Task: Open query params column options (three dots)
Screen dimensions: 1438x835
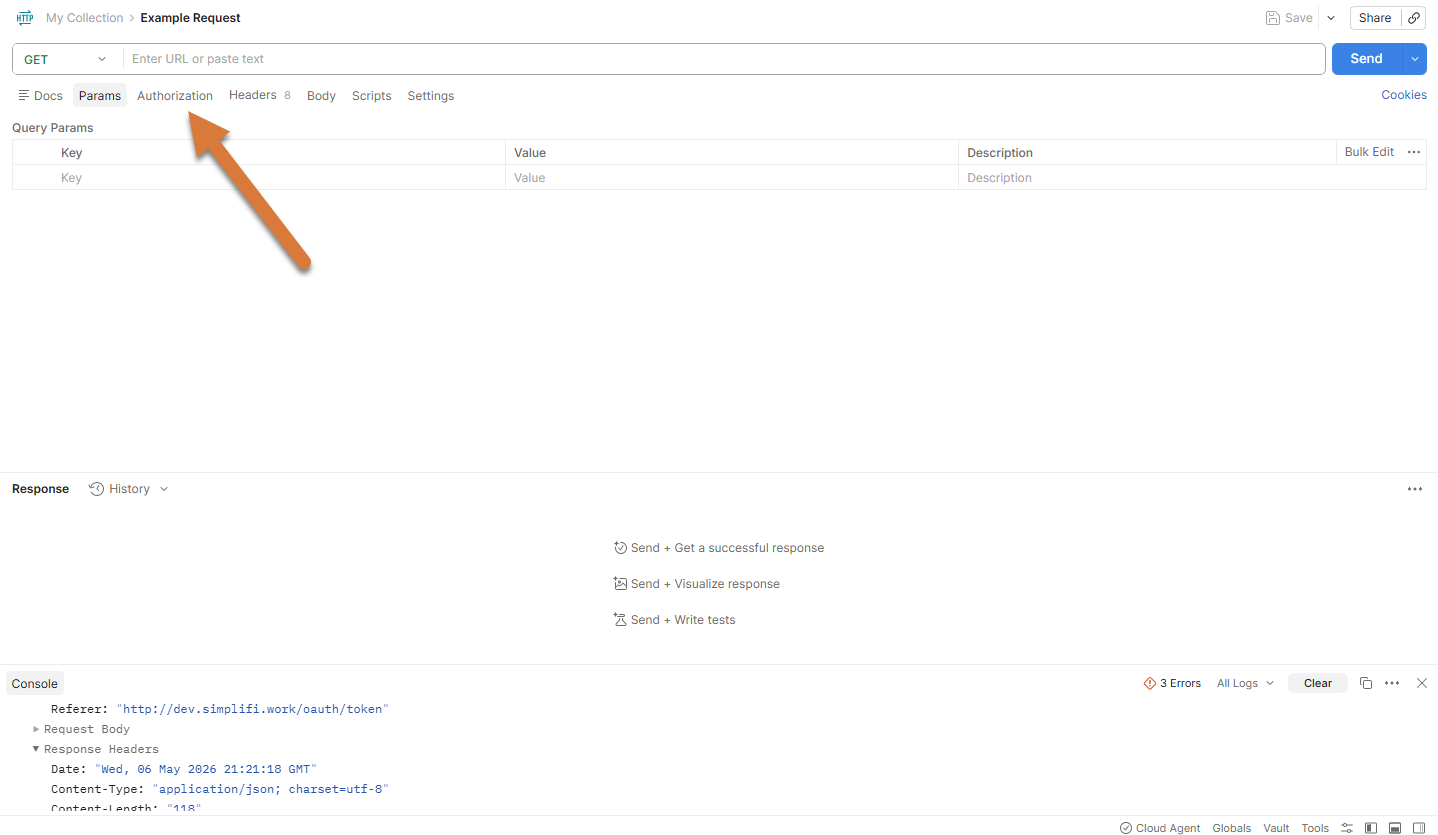Action: pos(1414,152)
